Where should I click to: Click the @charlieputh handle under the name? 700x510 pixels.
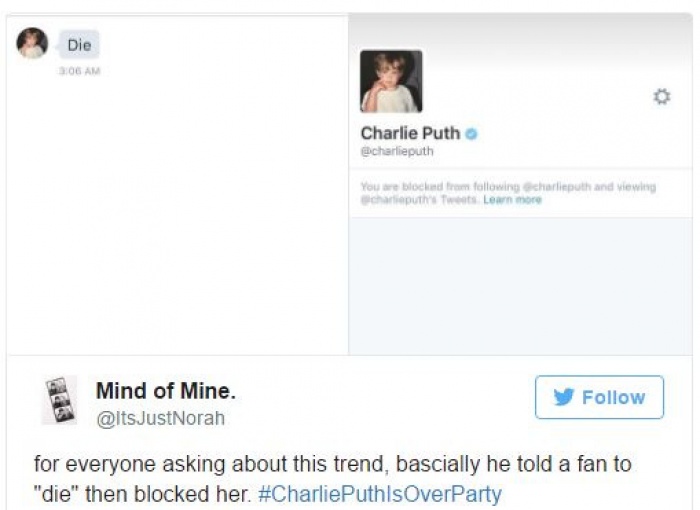[x=397, y=152]
